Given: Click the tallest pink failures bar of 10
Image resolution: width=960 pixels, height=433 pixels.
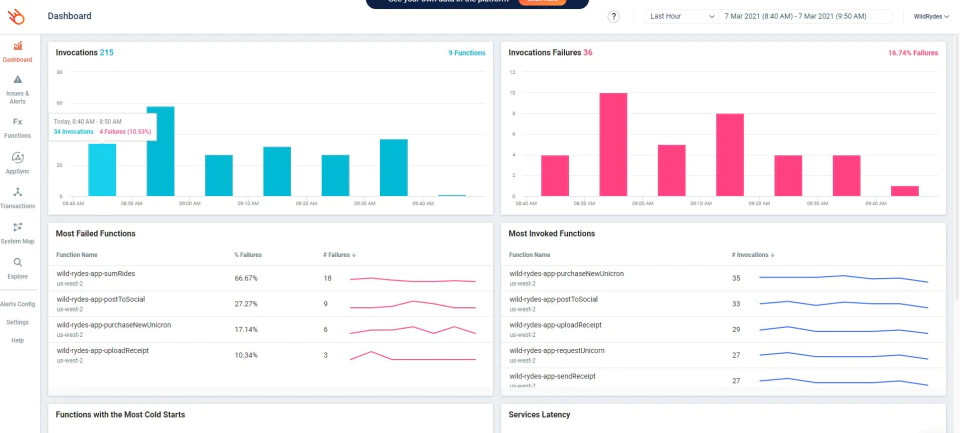Looking at the screenshot, I should tap(613, 145).
